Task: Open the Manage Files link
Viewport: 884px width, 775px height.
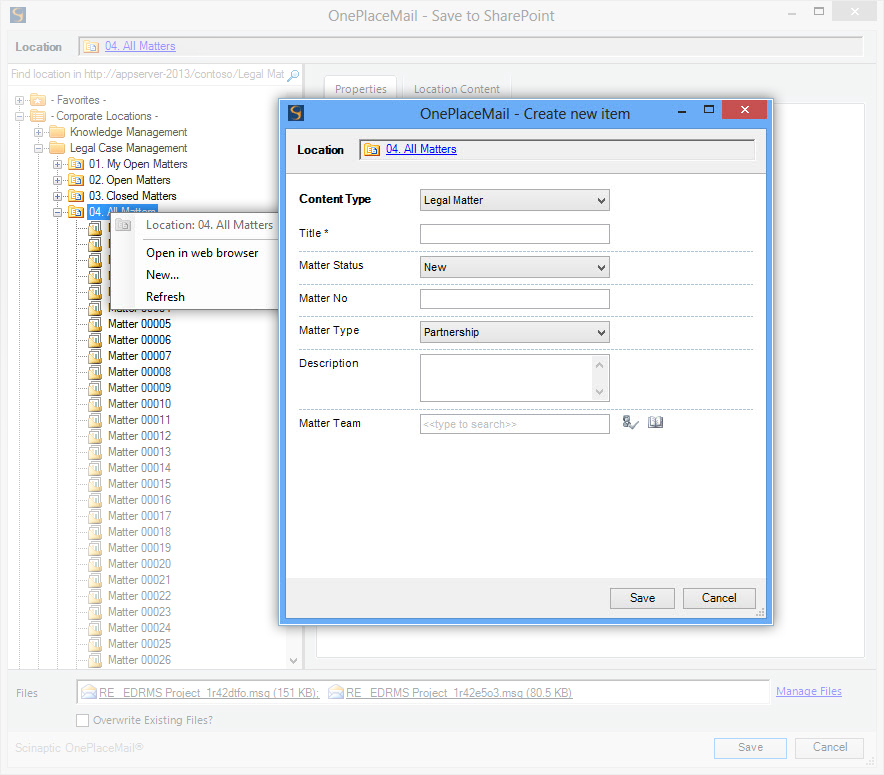Action: pyautogui.click(x=808, y=691)
